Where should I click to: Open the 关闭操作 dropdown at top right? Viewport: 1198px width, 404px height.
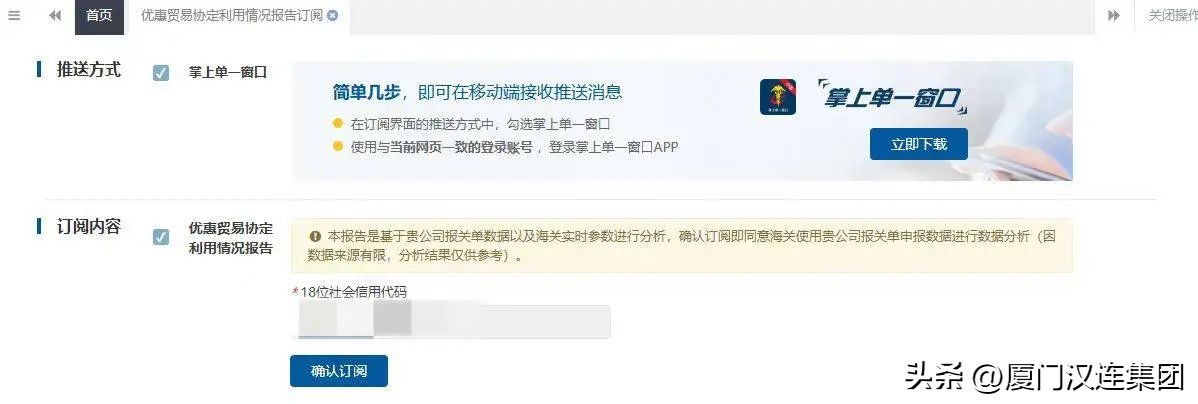click(1172, 15)
